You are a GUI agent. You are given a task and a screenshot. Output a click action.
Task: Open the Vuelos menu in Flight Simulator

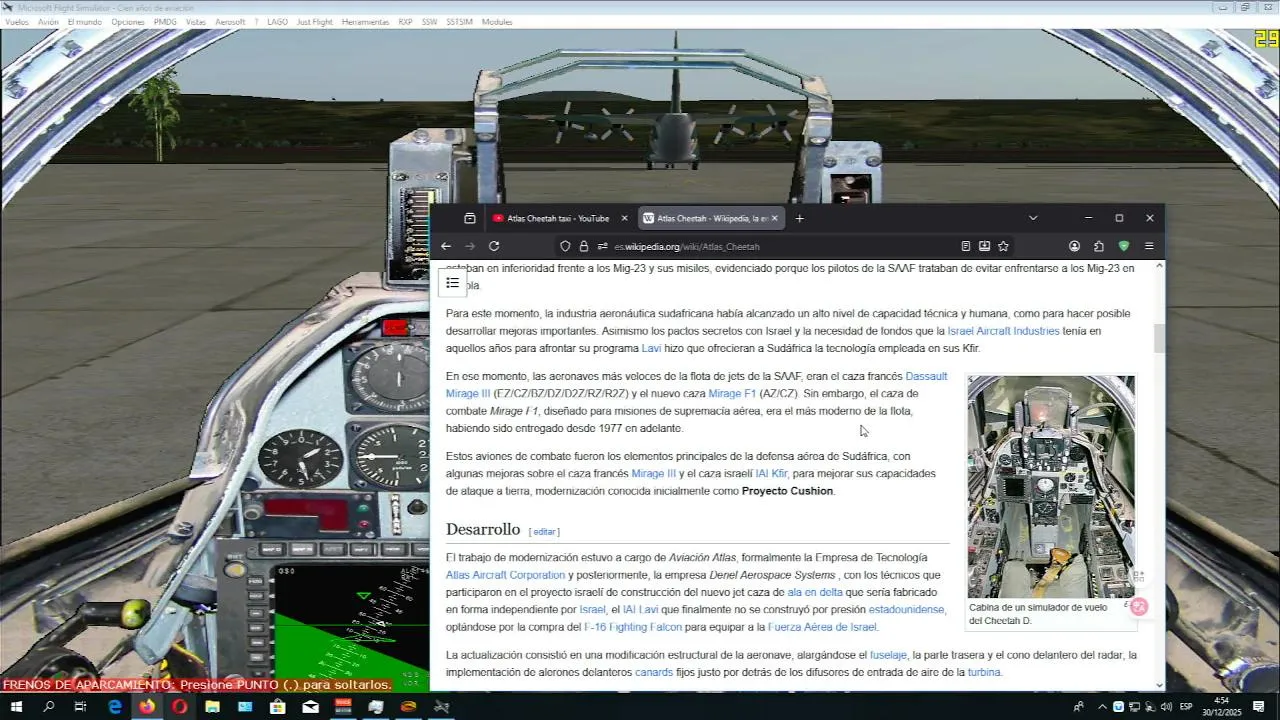pos(17,22)
